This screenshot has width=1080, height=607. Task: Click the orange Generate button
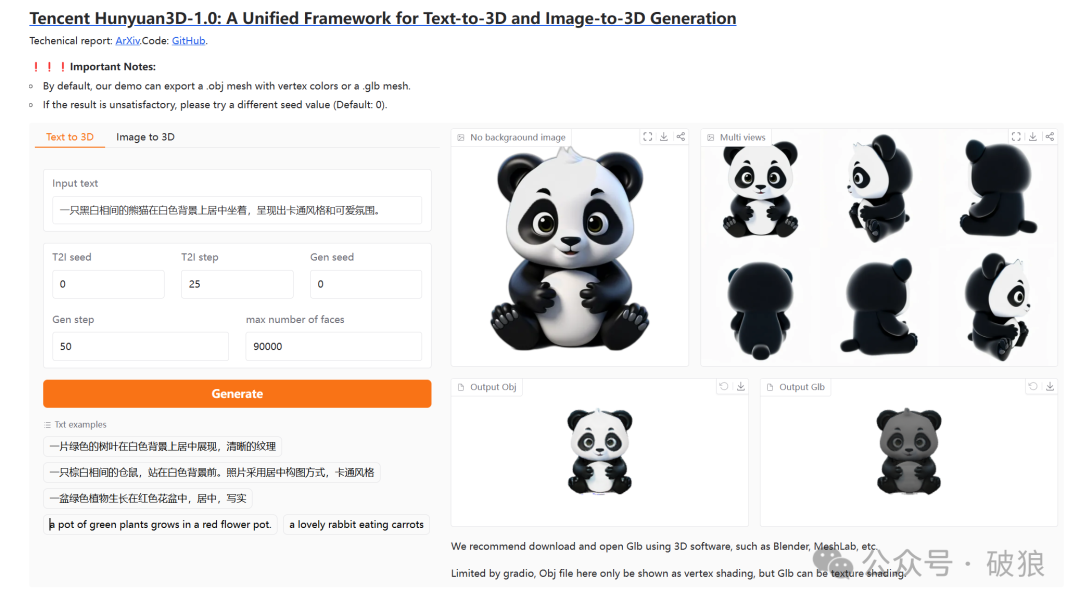coord(237,393)
